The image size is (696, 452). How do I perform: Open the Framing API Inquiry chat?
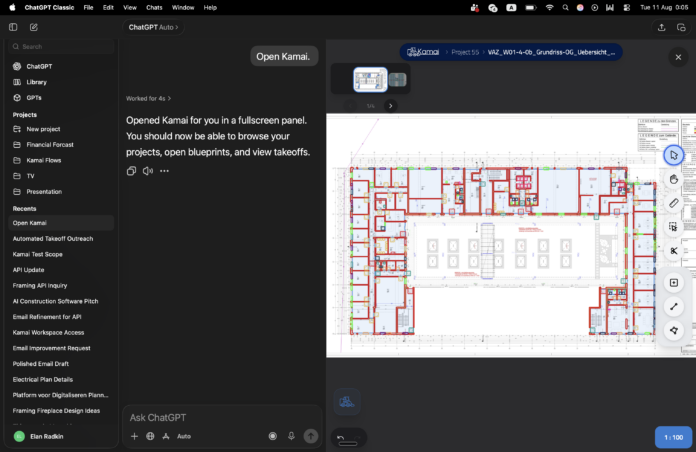click(61, 285)
